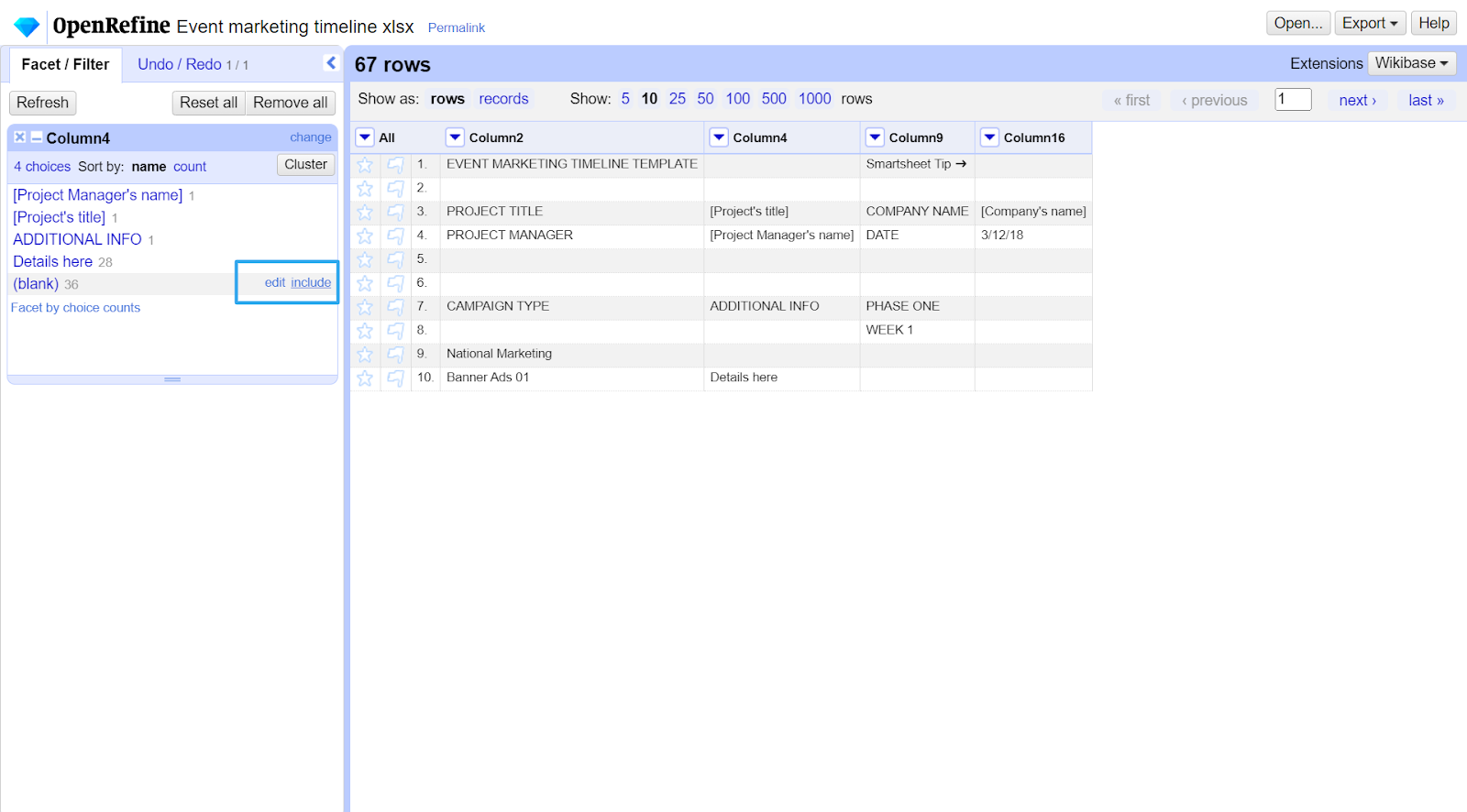1467x812 pixels.
Task: Open the Column4 header dropdown menu
Action: point(719,137)
